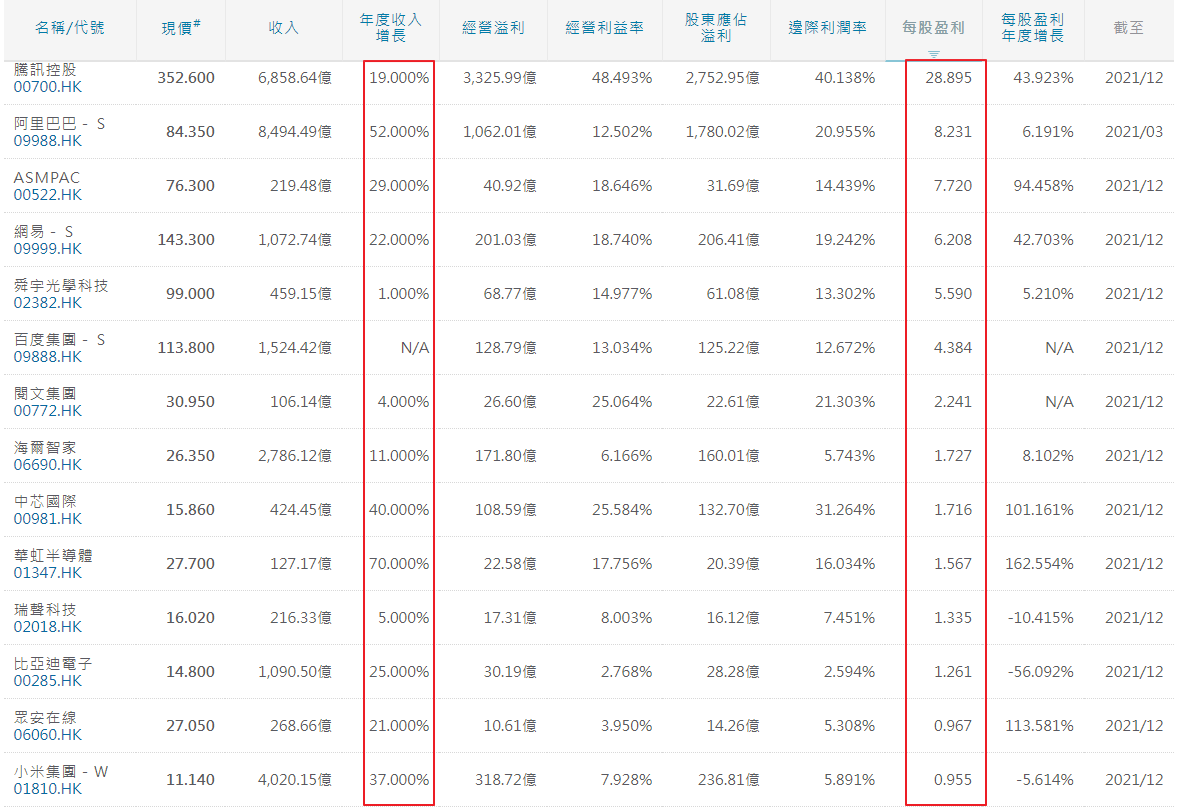Viewport: 1183px width, 812px height.
Task: Sort by 每股盈利年度增長 header
Action: click(1032, 28)
